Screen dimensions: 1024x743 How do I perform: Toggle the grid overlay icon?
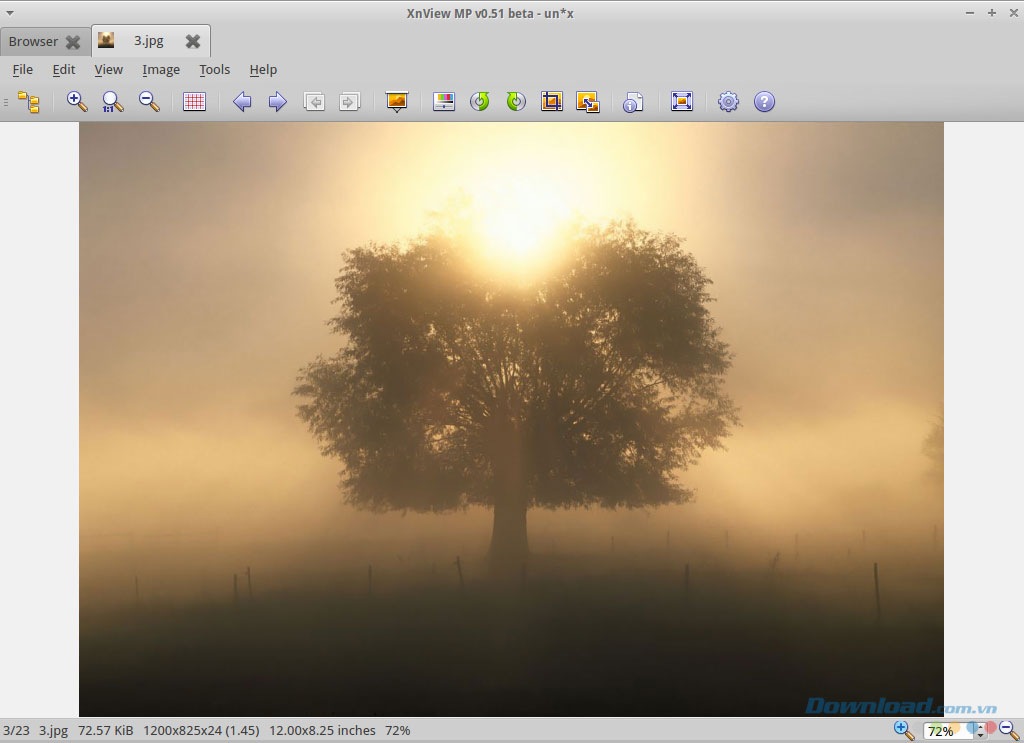[x=195, y=101]
